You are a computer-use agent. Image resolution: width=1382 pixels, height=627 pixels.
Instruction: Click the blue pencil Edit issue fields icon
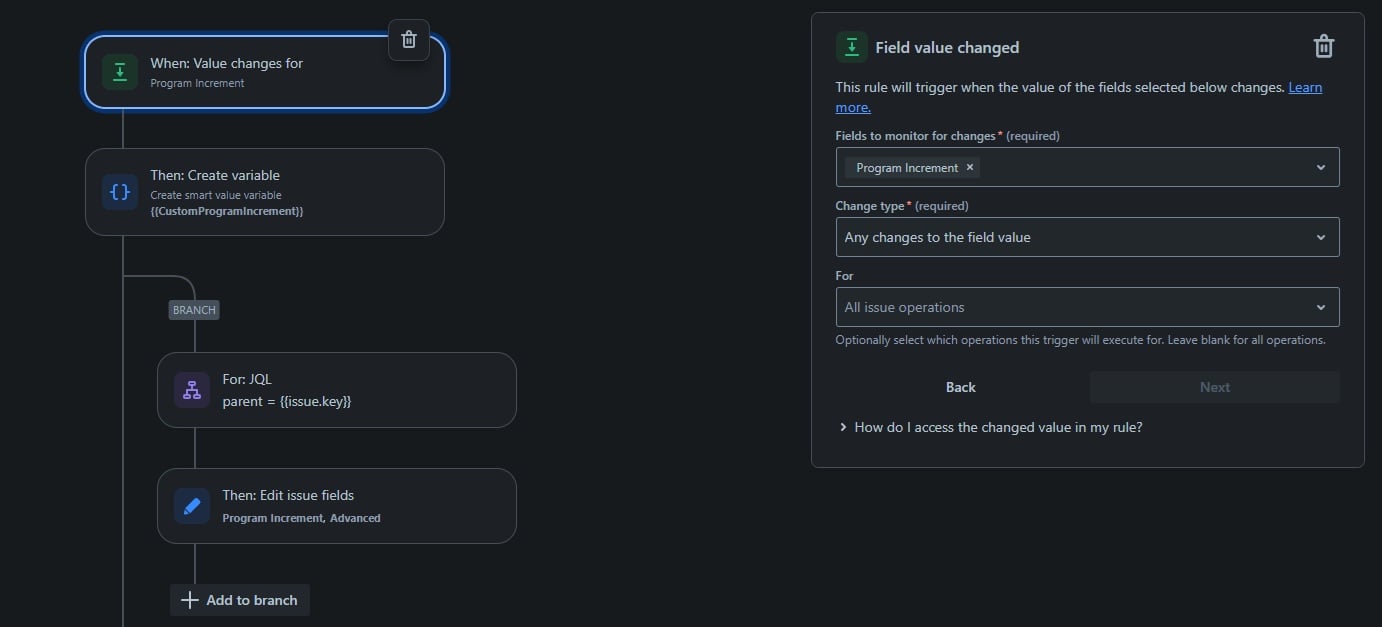click(x=192, y=506)
